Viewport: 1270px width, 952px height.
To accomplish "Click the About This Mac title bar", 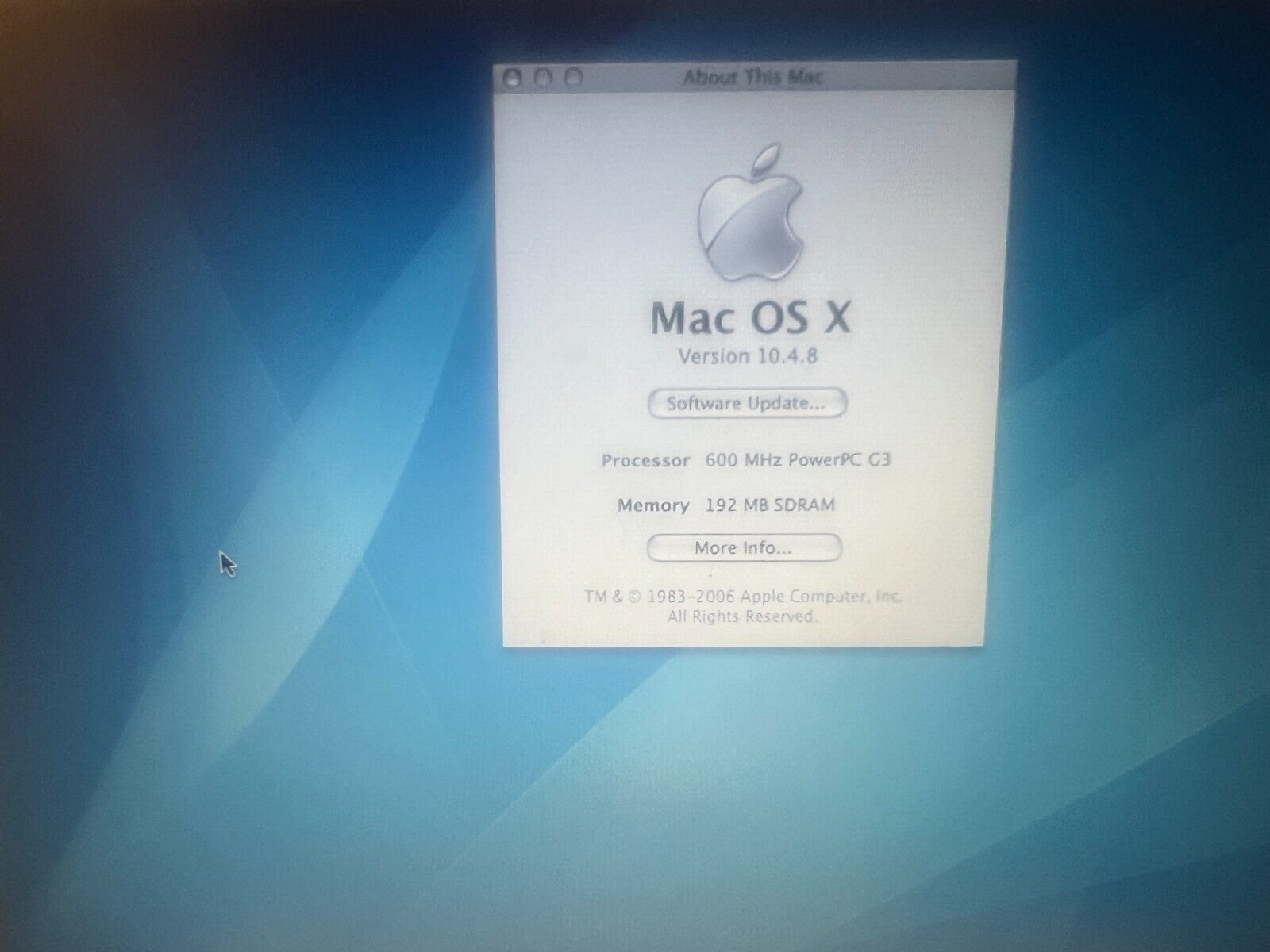I will tap(754, 78).
